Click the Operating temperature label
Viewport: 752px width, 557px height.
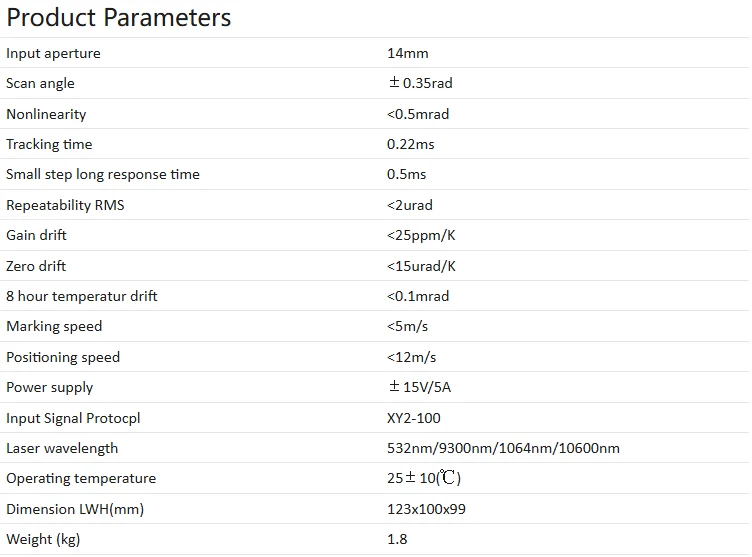pyautogui.click(x=81, y=478)
